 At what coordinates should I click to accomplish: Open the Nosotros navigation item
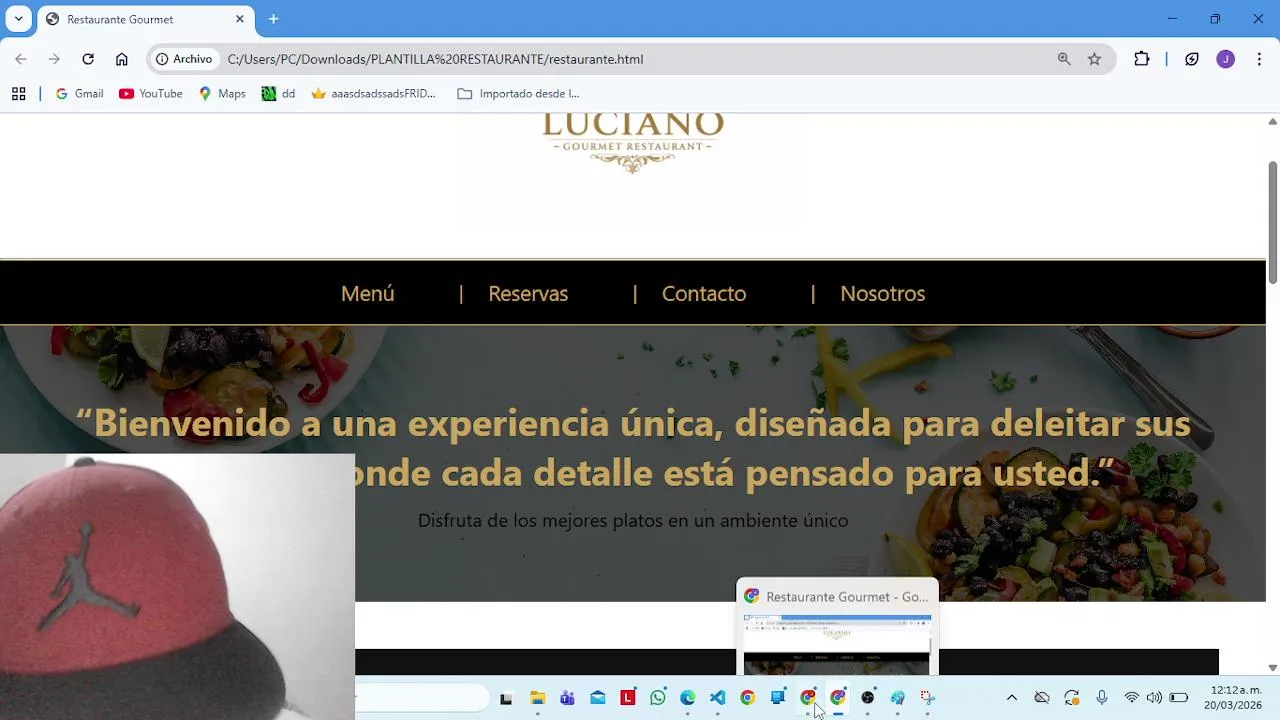(883, 293)
